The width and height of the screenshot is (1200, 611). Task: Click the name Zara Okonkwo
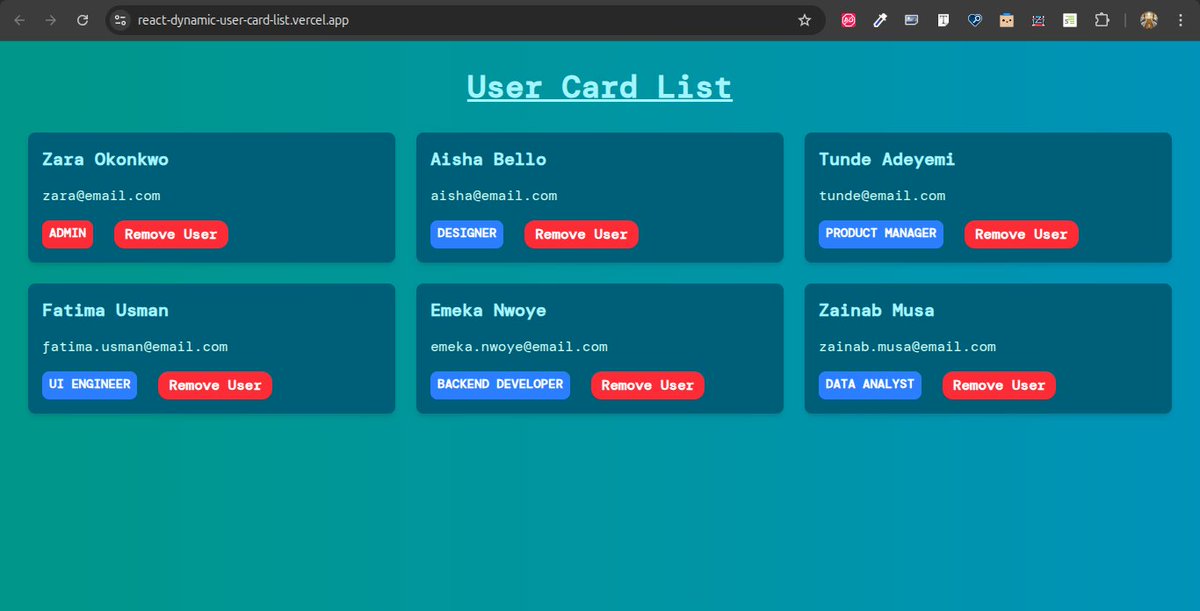(x=105, y=160)
